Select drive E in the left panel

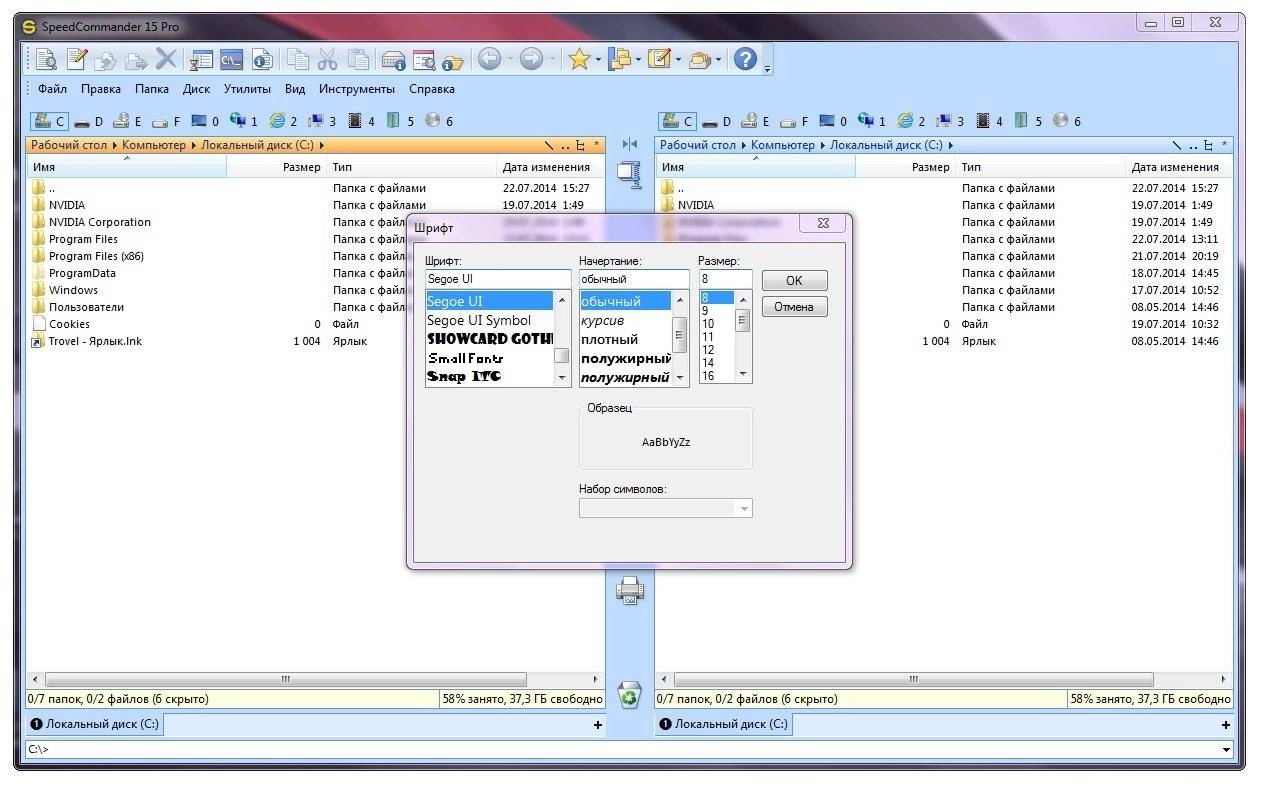point(126,121)
